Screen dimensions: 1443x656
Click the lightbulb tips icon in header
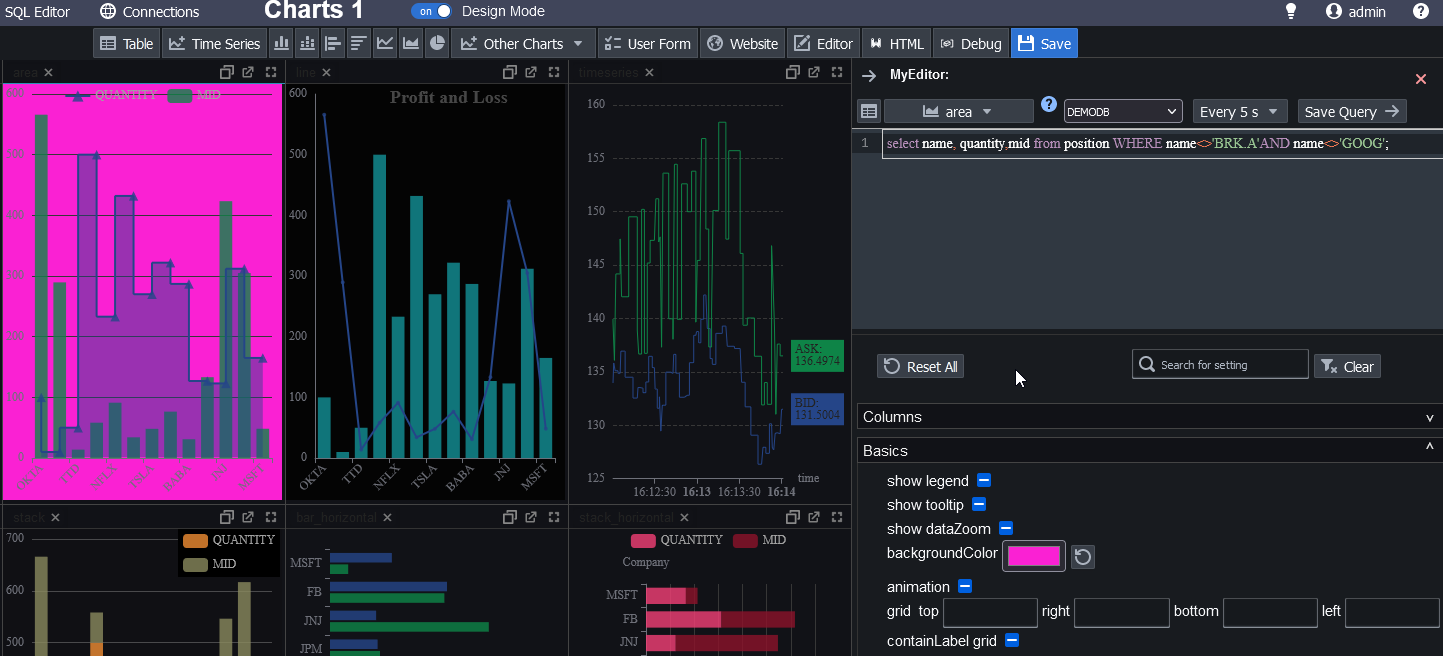1291,12
